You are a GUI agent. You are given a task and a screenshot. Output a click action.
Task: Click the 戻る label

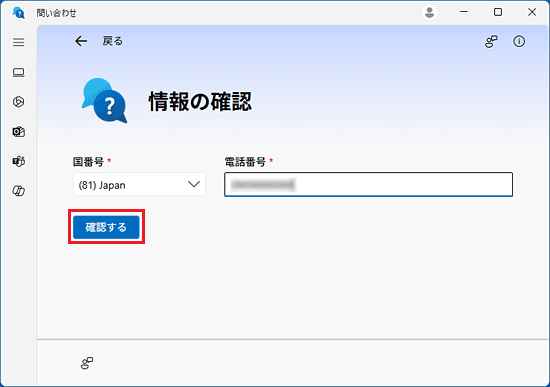pos(113,41)
